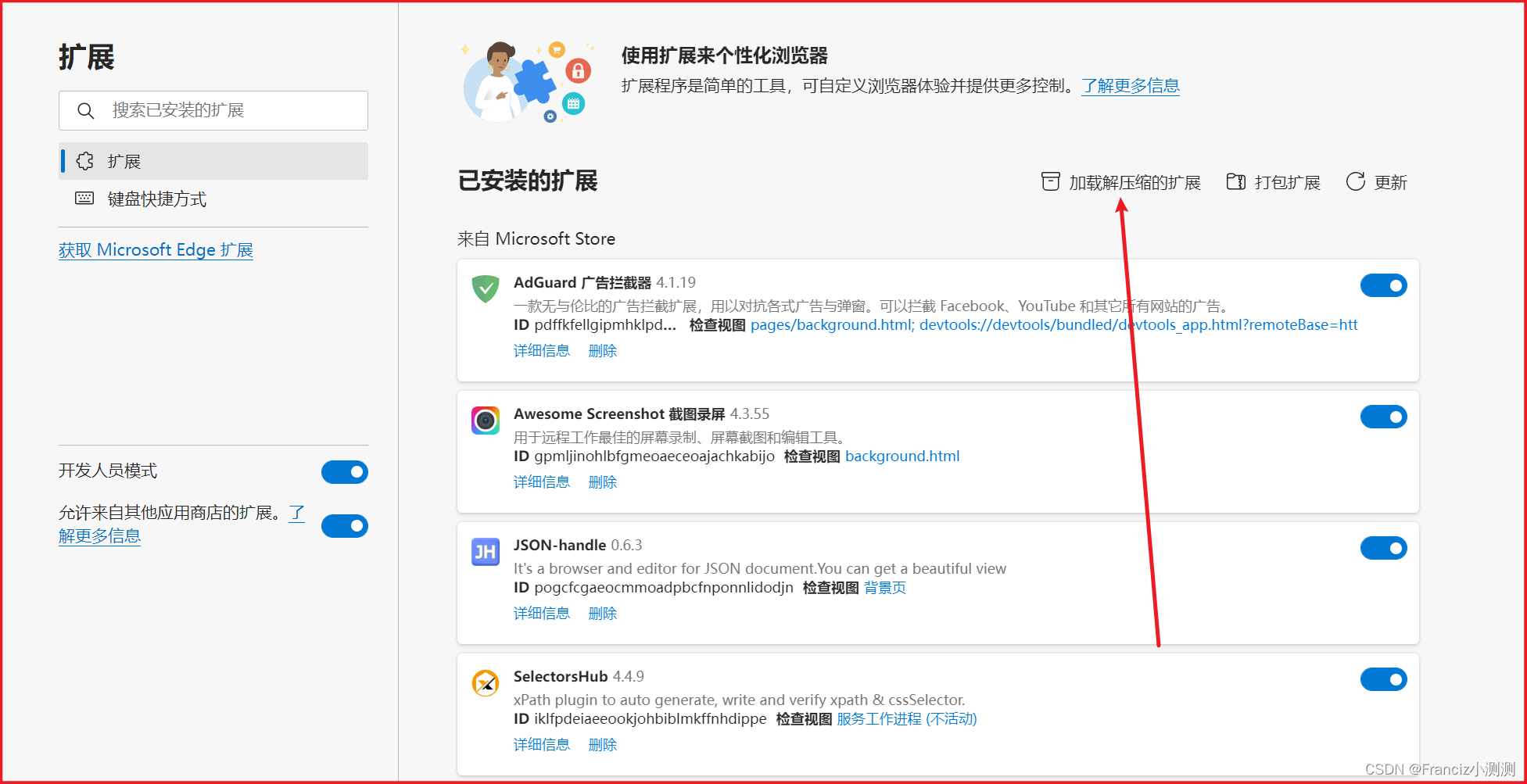Click the AdGuard shield extension icon
The image size is (1527, 784).
click(x=485, y=288)
